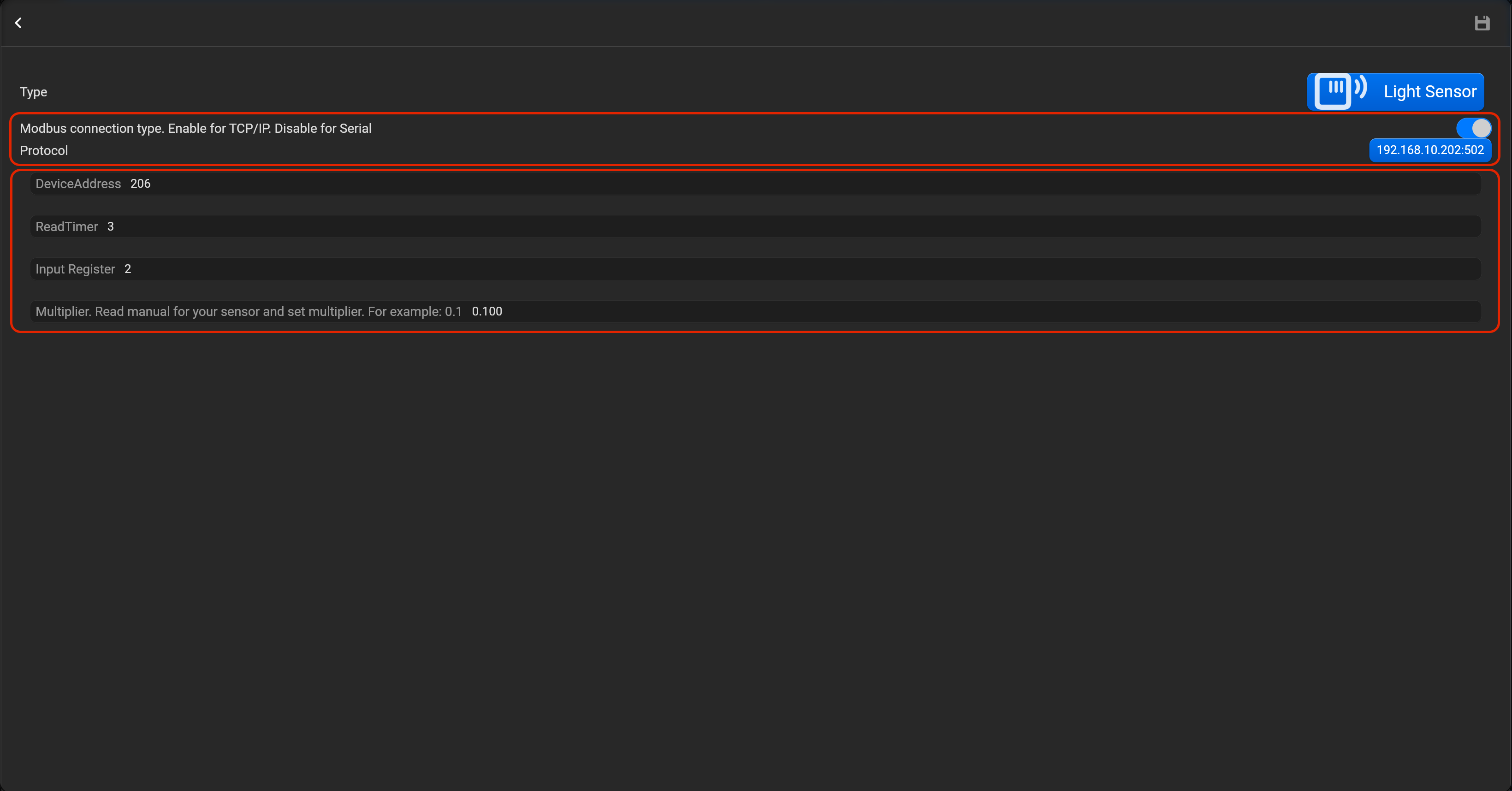
Task: Click the DeviceAddress label
Action: [x=78, y=184]
